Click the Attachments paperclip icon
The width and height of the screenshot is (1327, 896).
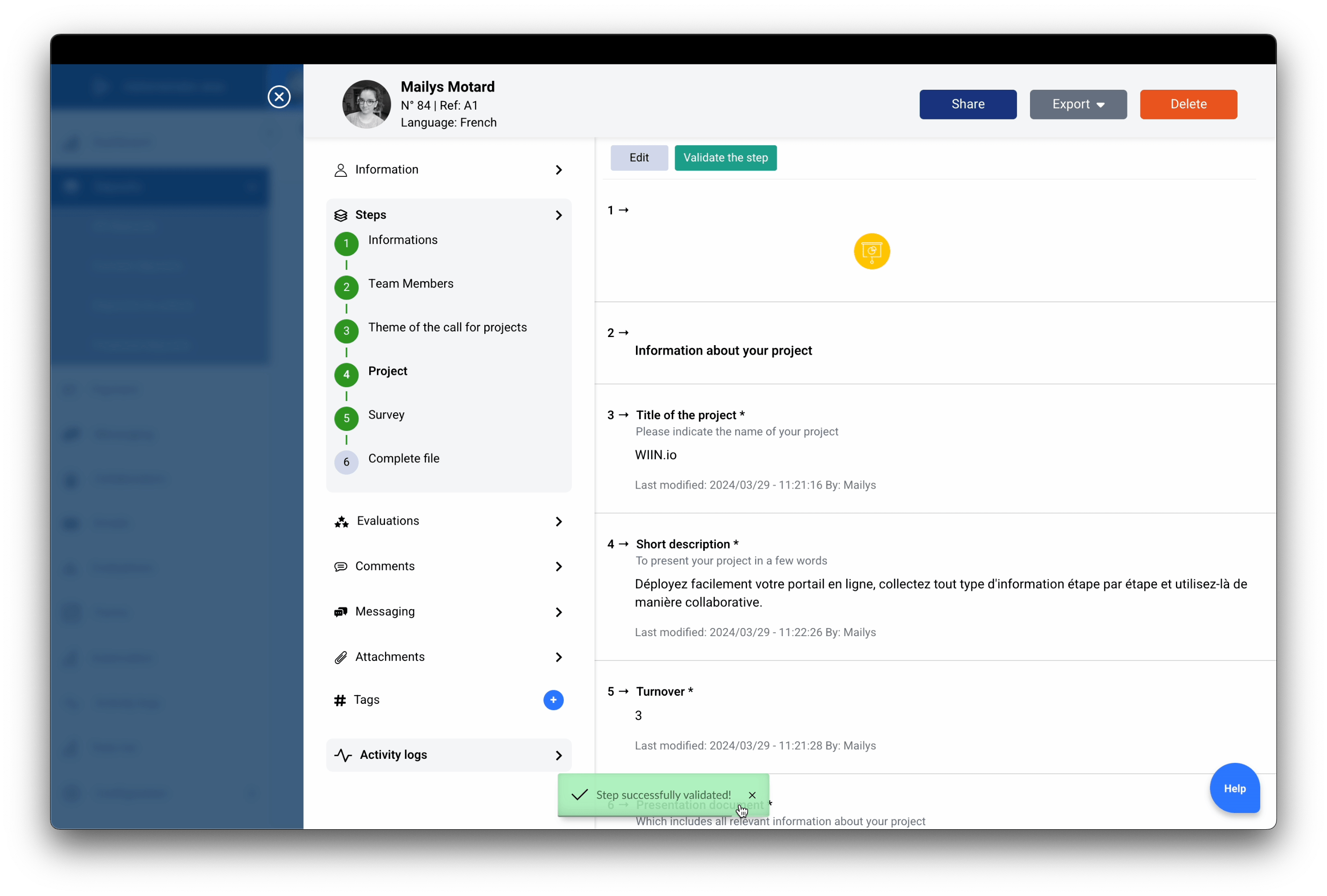(341, 657)
